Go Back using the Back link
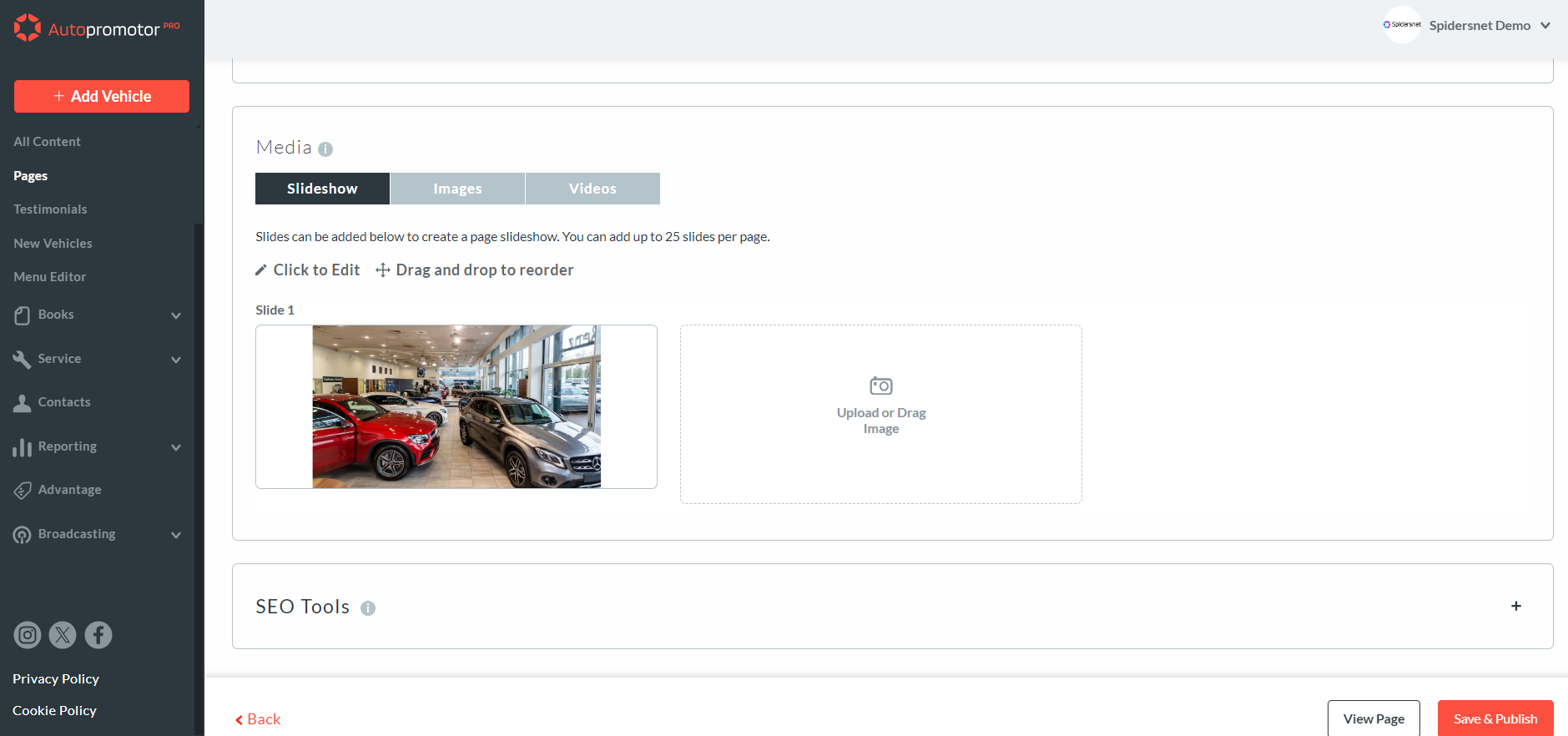 pyautogui.click(x=258, y=719)
